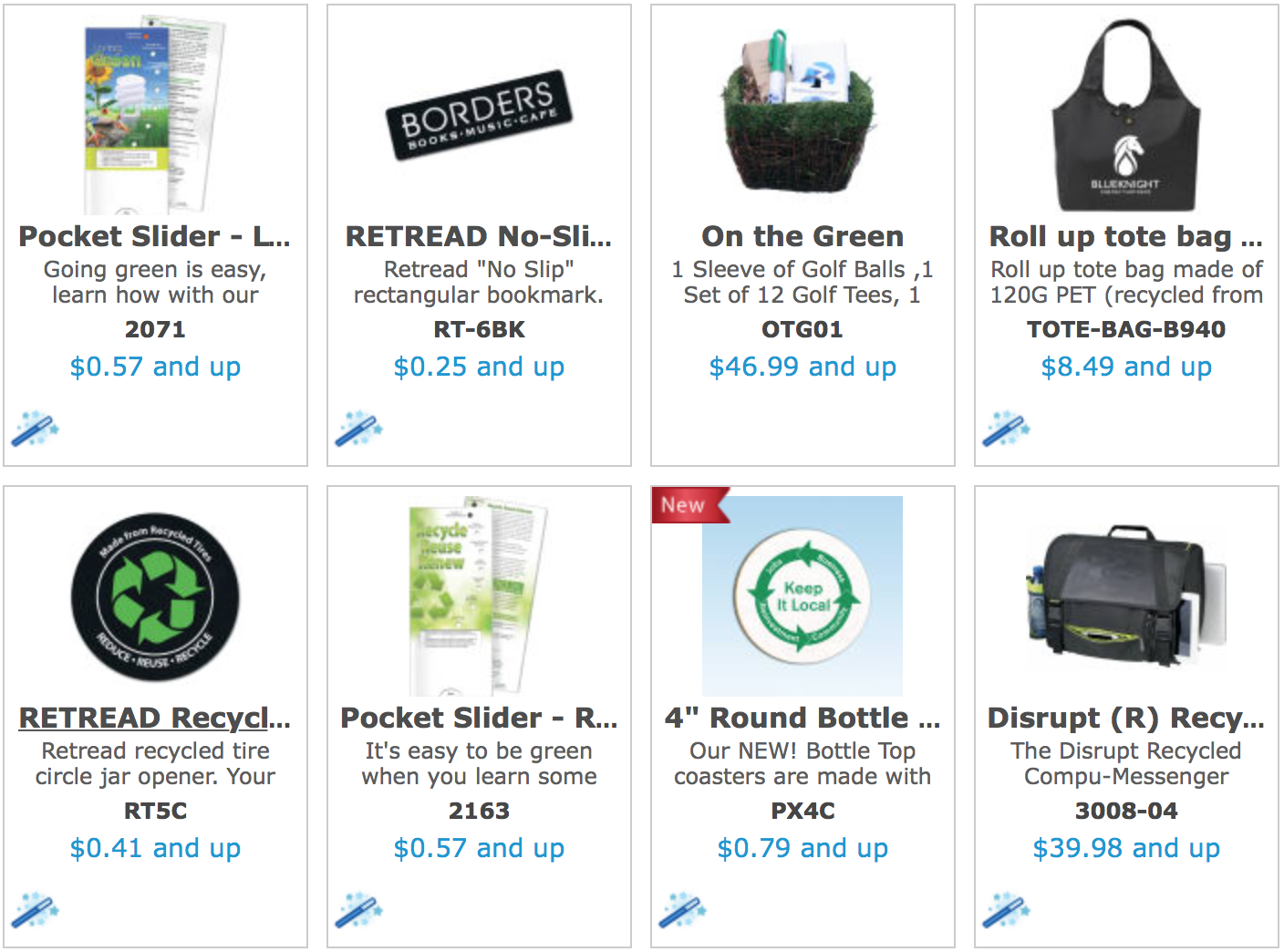Open the Roll up tote bag title
This screenshot has height=952, width=1284.
click(1126, 237)
